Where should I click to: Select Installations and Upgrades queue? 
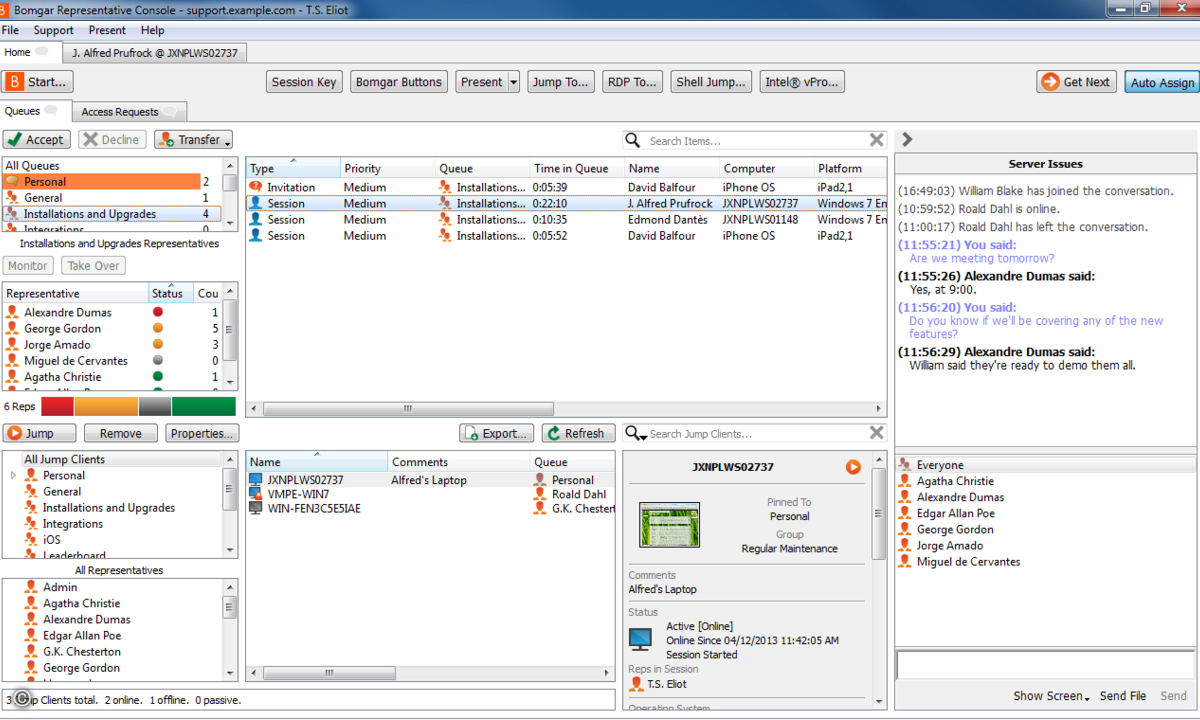click(110, 214)
